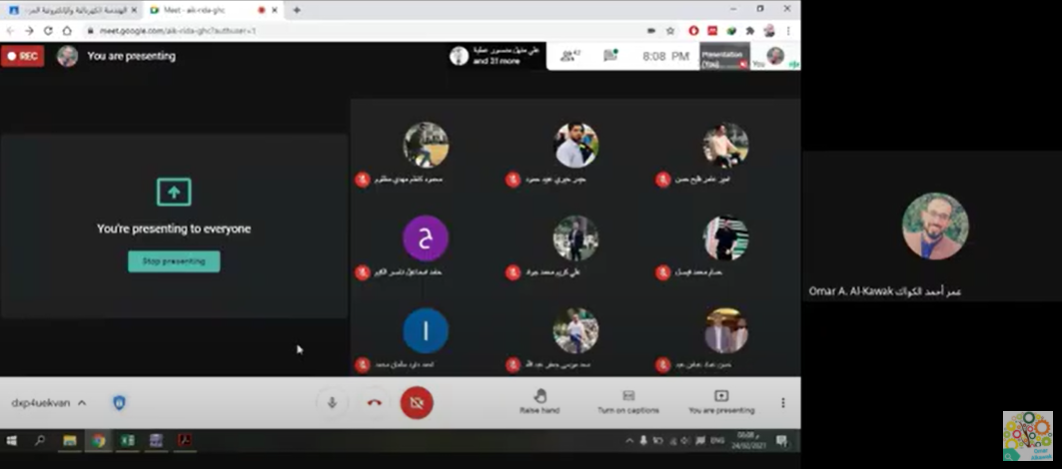
Task: Turn the camera back on
Action: (416, 403)
